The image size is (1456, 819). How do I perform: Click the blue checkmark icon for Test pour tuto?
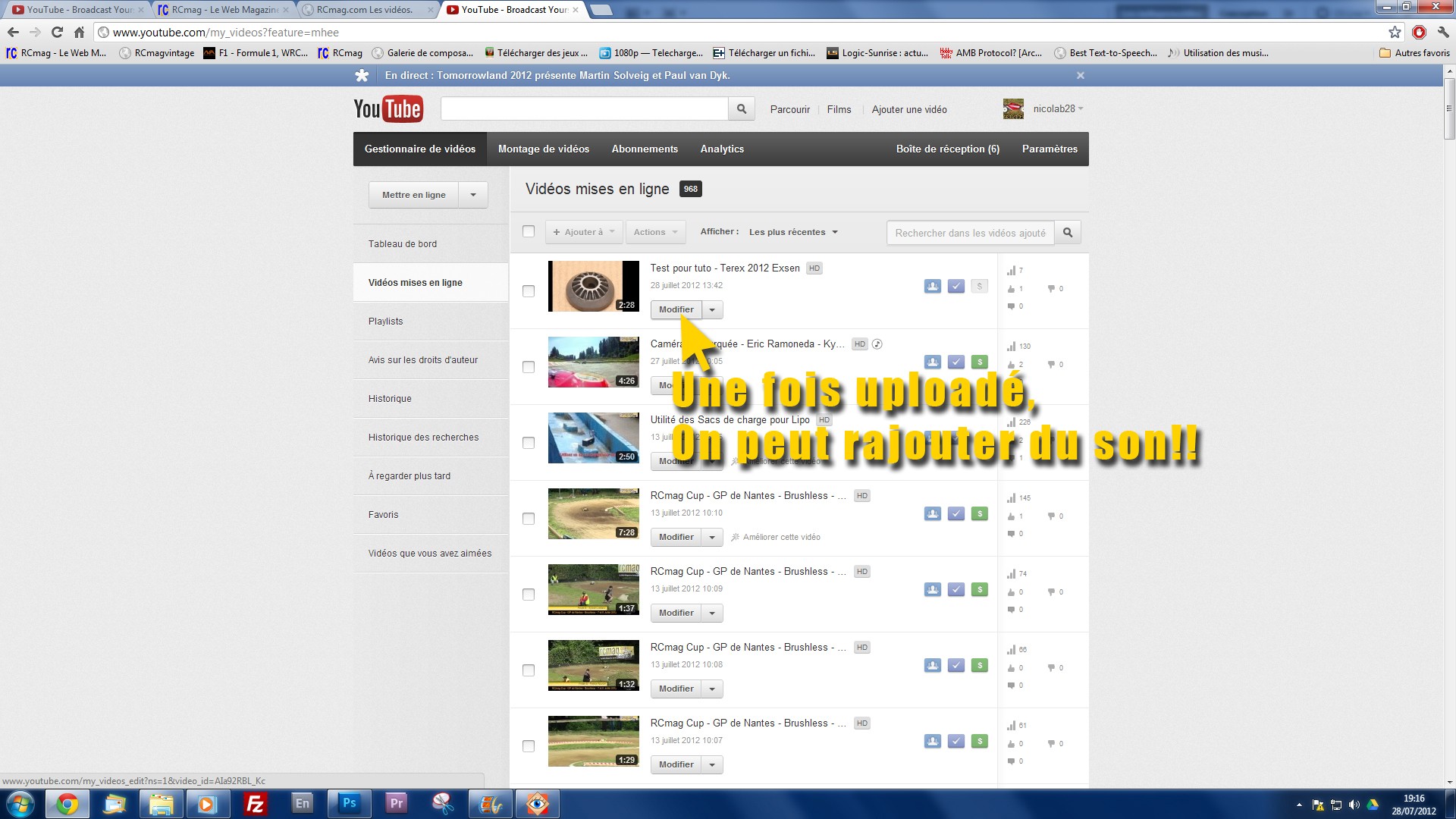956,287
